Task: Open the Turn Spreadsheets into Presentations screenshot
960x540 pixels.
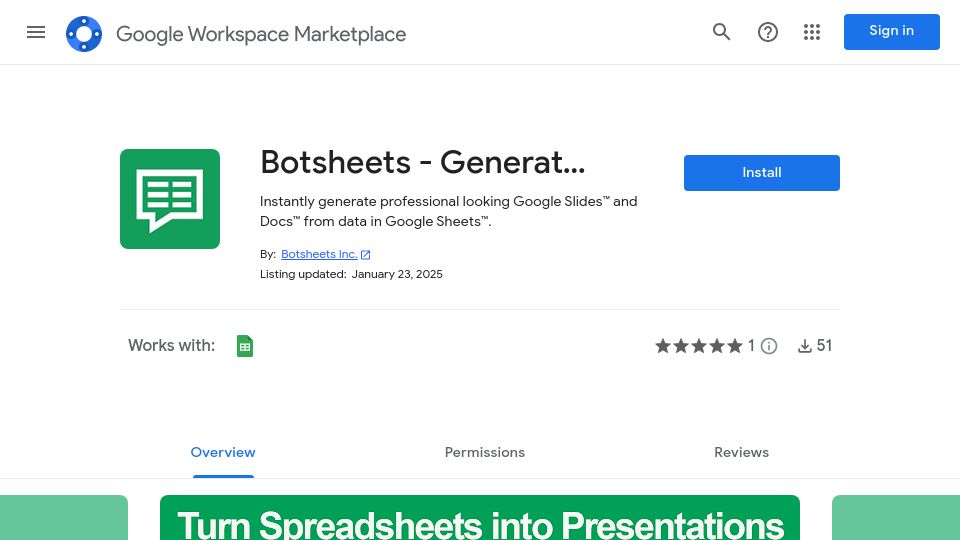Action: pyautogui.click(x=480, y=517)
